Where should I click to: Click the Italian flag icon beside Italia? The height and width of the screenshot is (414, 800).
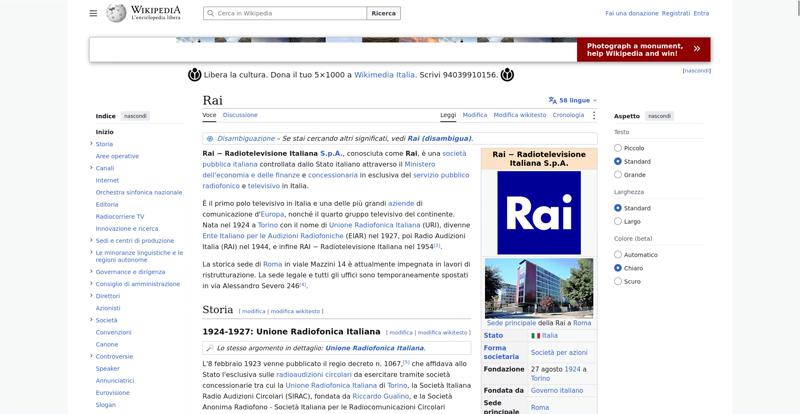coord(535,336)
